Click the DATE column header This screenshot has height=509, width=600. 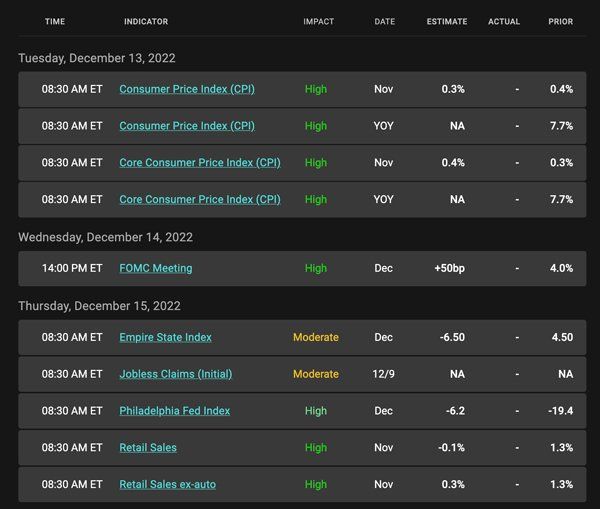pos(385,21)
